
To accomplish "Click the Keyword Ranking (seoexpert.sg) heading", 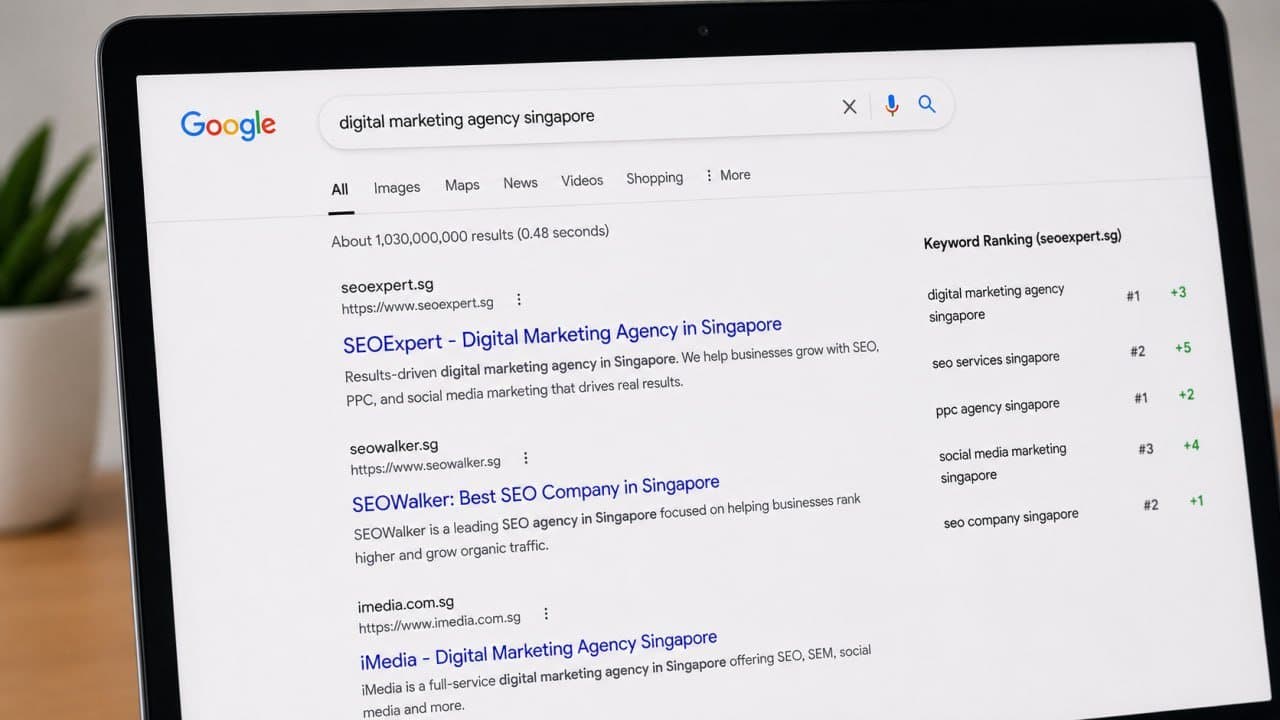I will tap(1022, 239).
